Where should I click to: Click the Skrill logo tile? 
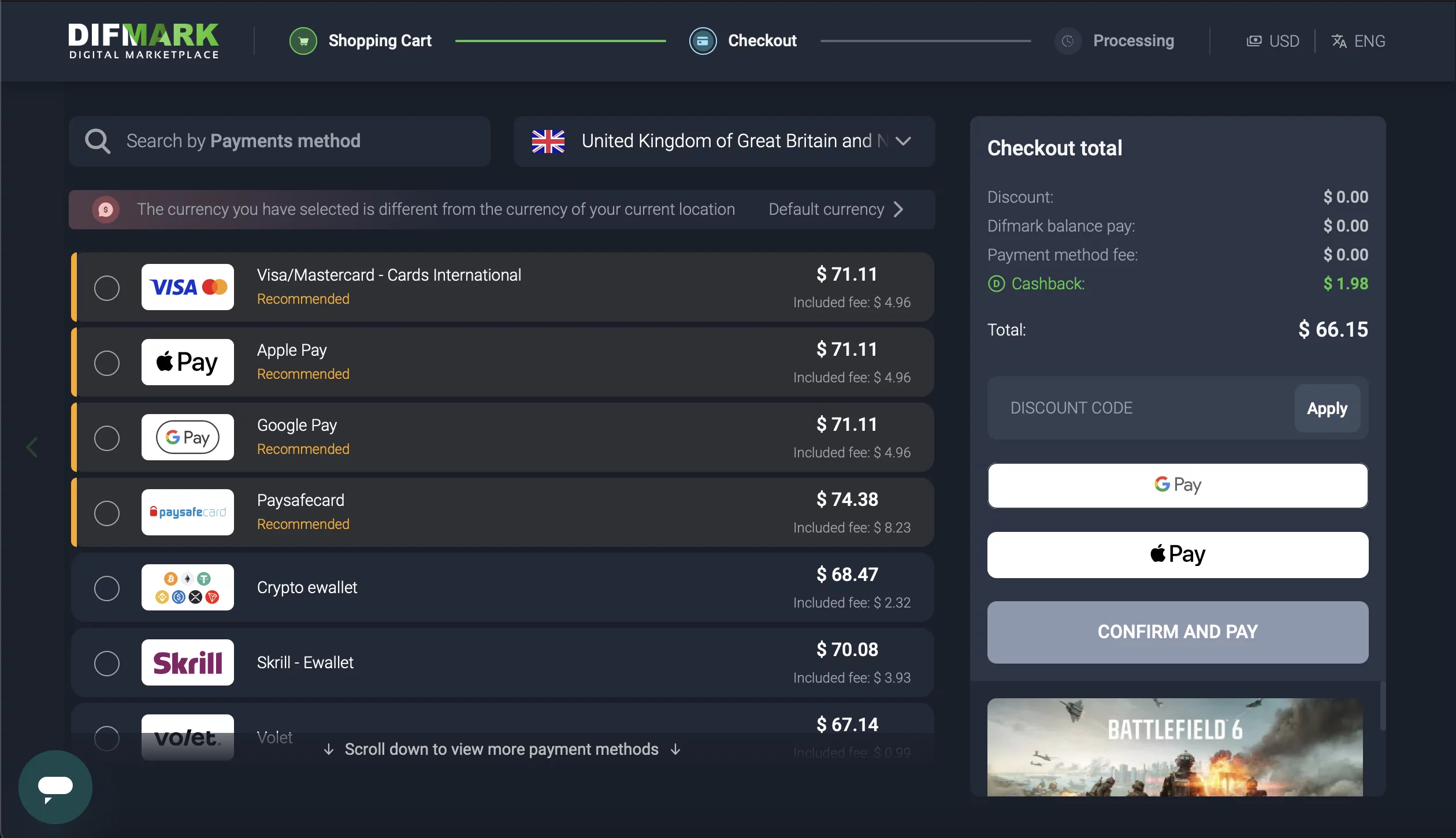(x=188, y=662)
